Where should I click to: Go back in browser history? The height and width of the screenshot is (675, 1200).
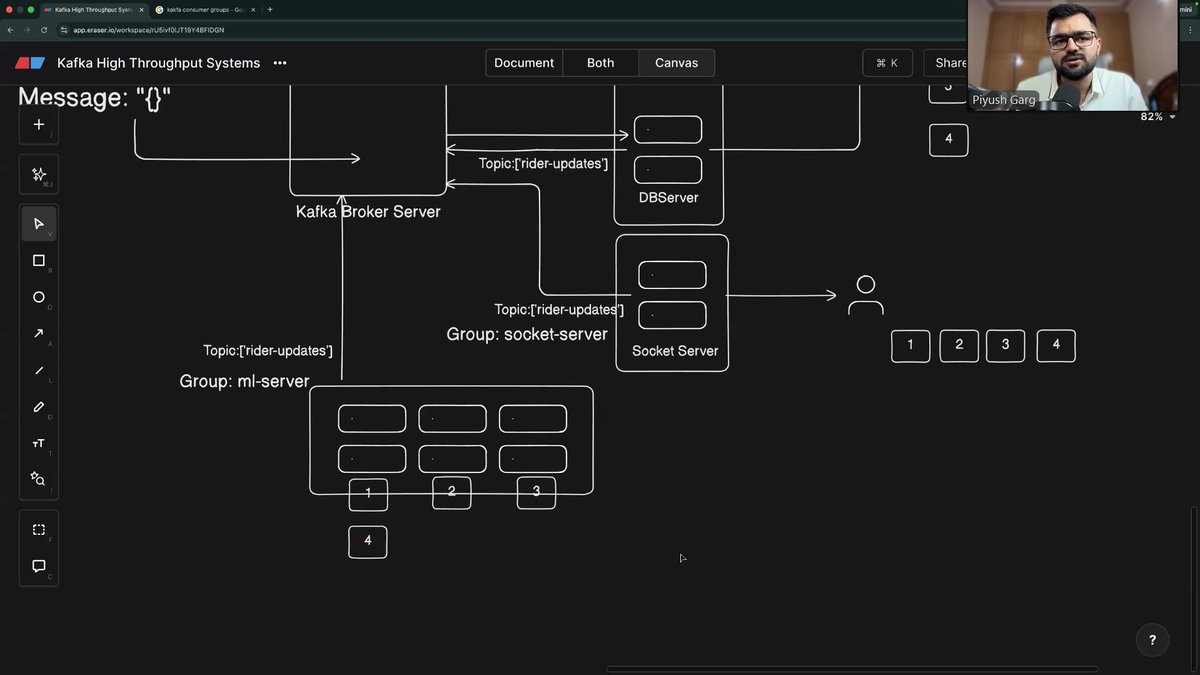11,30
